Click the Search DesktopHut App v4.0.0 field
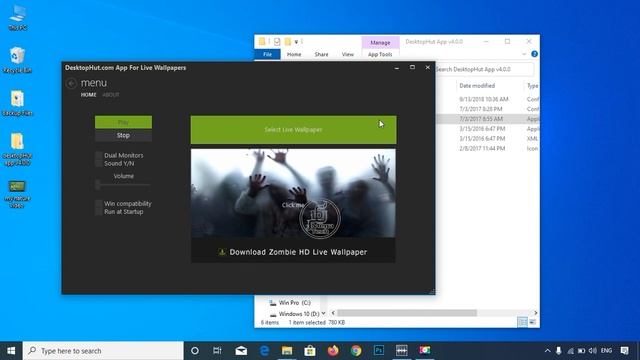640x360 pixels. [484, 69]
